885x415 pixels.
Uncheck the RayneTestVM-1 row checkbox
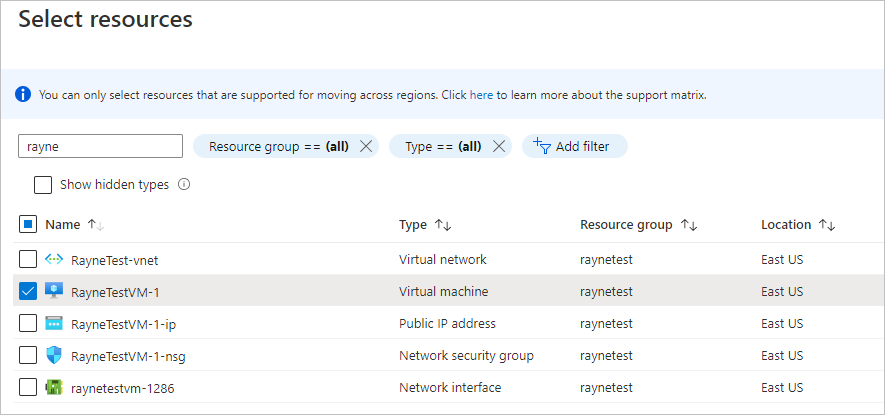[28, 291]
